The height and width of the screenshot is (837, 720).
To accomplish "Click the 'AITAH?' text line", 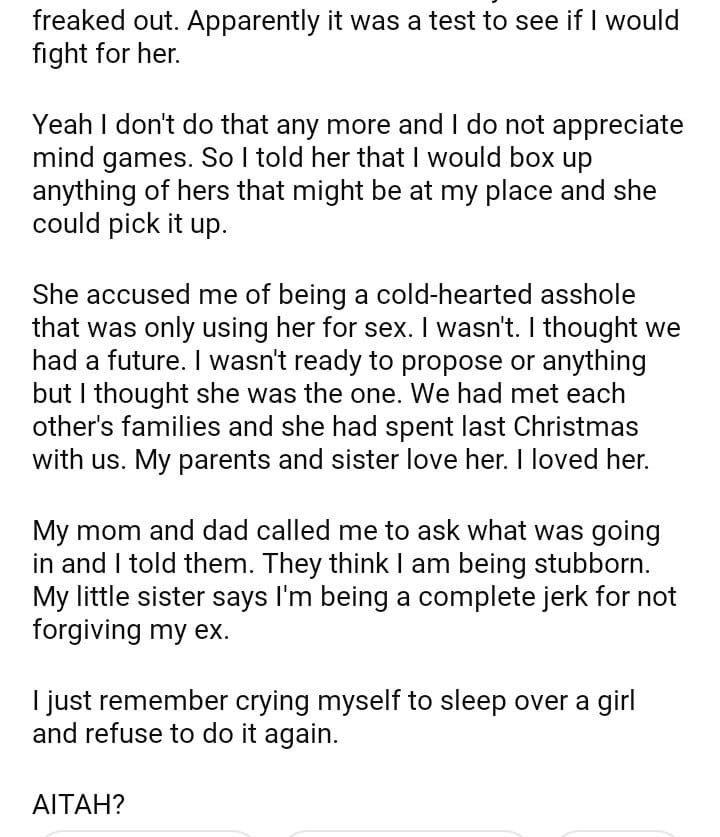I will point(78,805).
